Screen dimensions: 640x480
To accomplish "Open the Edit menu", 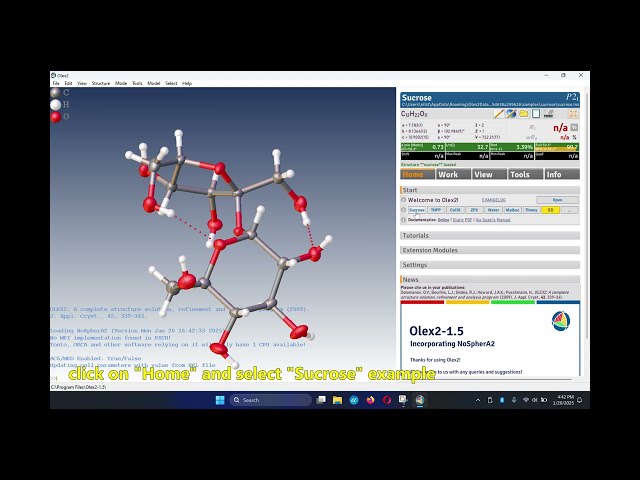I will (x=68, y=83).
